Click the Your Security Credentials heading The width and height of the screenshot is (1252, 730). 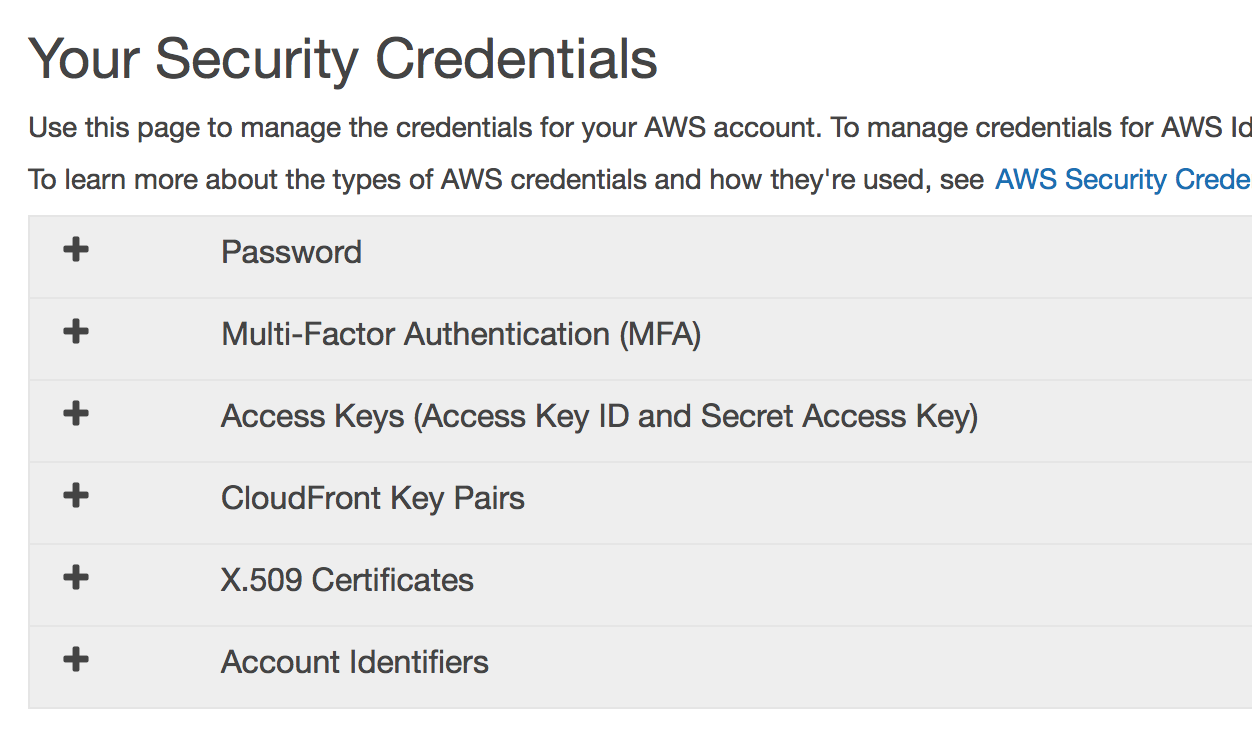click(x=343, y=58)
